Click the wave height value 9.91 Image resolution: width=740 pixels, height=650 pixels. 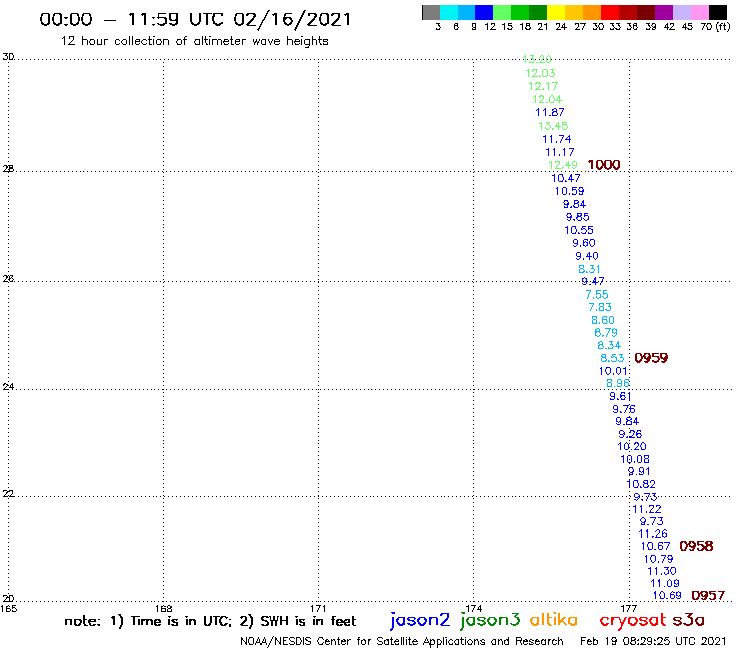pos(639,471)
